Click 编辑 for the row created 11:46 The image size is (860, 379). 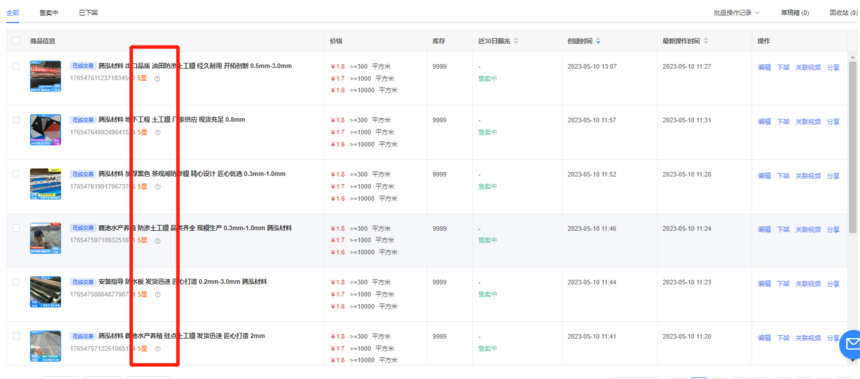click(764, 230)
